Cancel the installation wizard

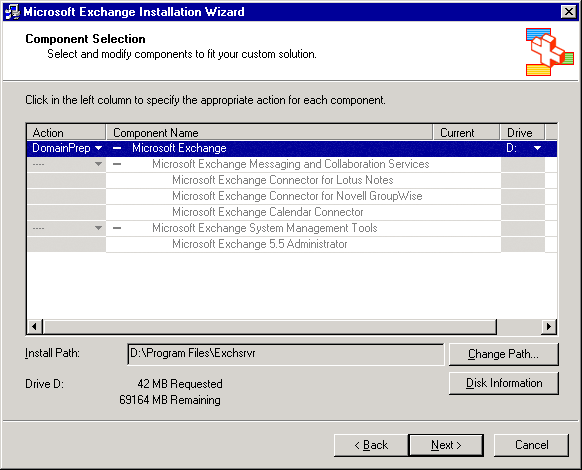531,445
